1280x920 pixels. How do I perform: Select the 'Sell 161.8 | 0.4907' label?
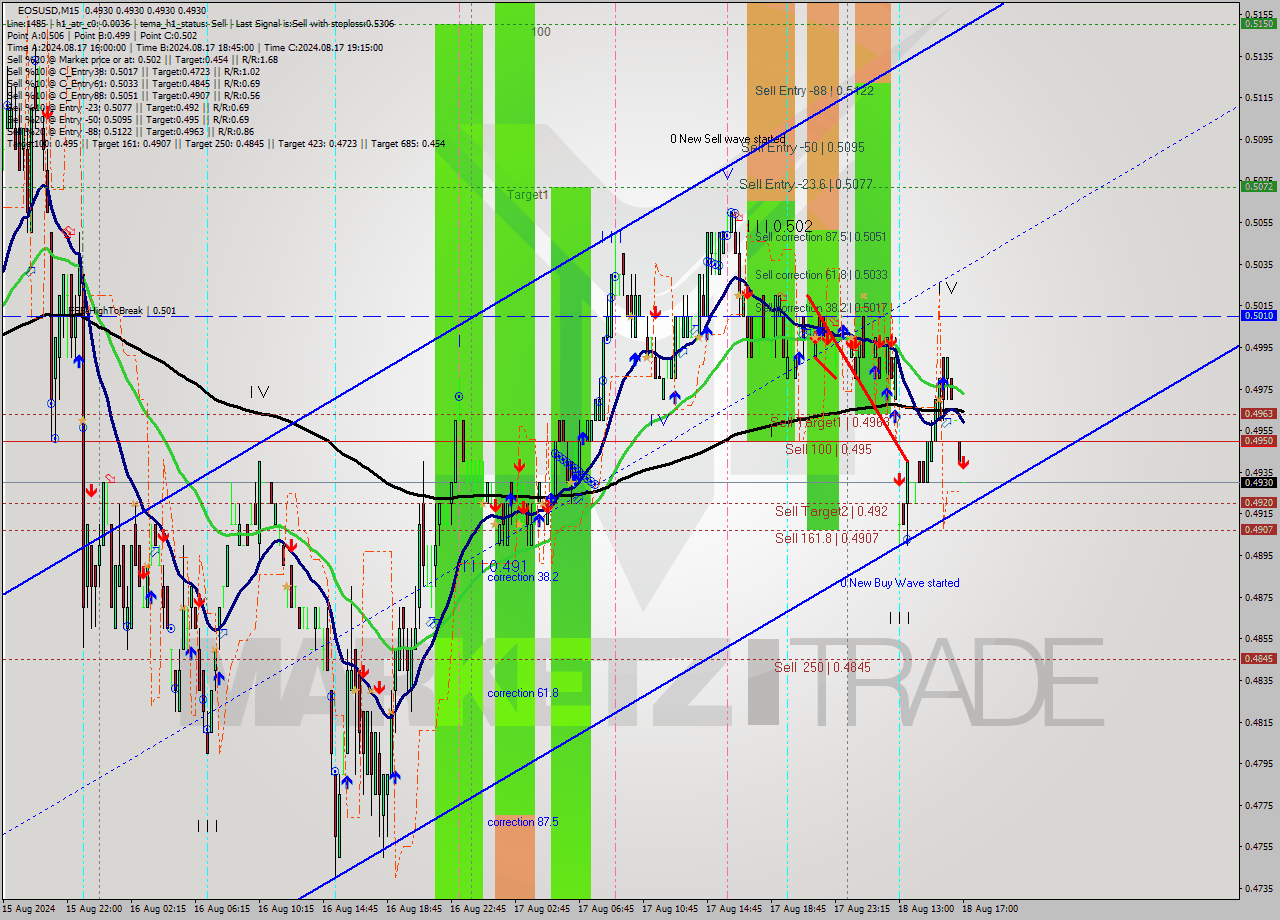point(827,538)
